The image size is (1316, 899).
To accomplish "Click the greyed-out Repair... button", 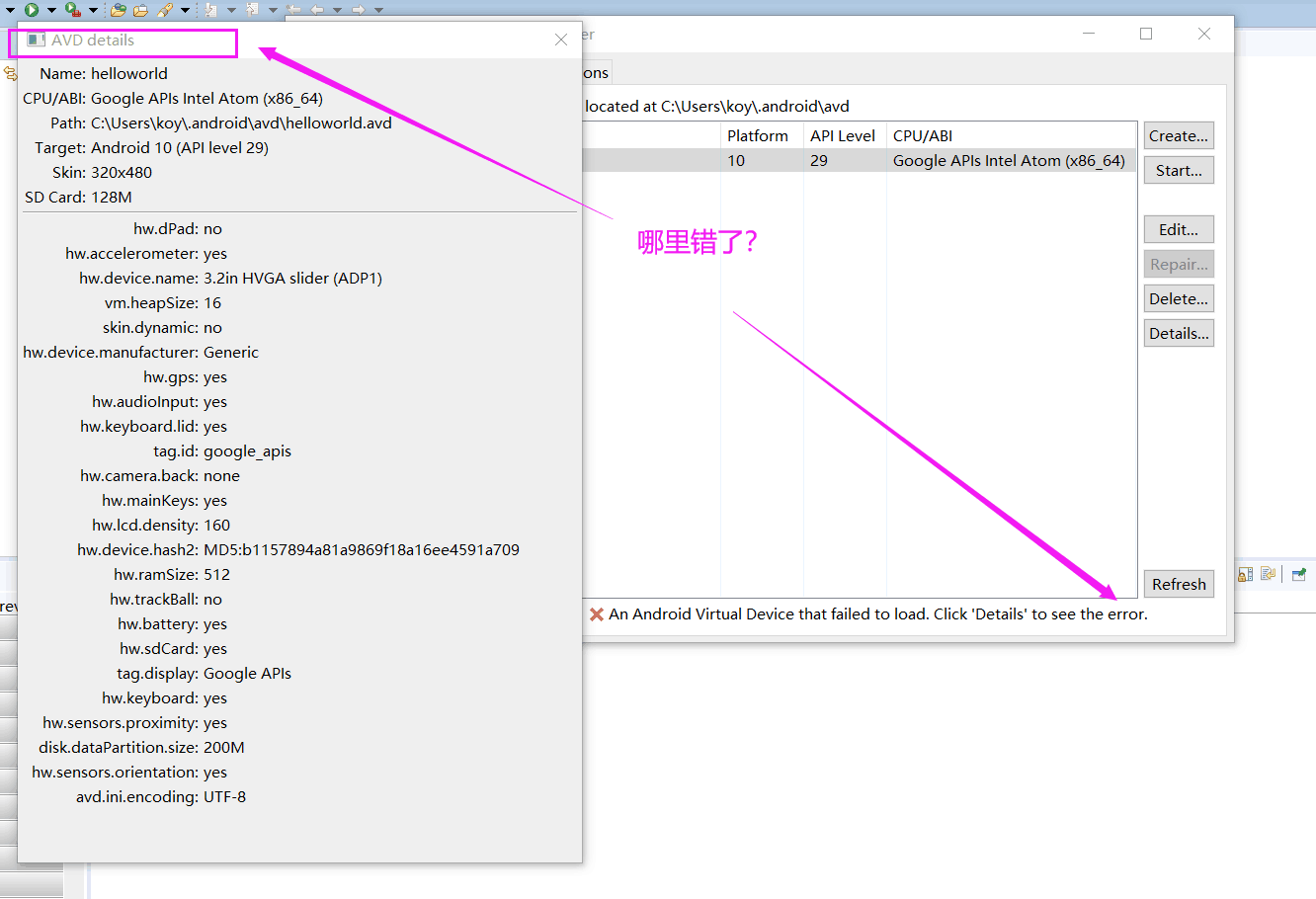I will point(1179,264).
